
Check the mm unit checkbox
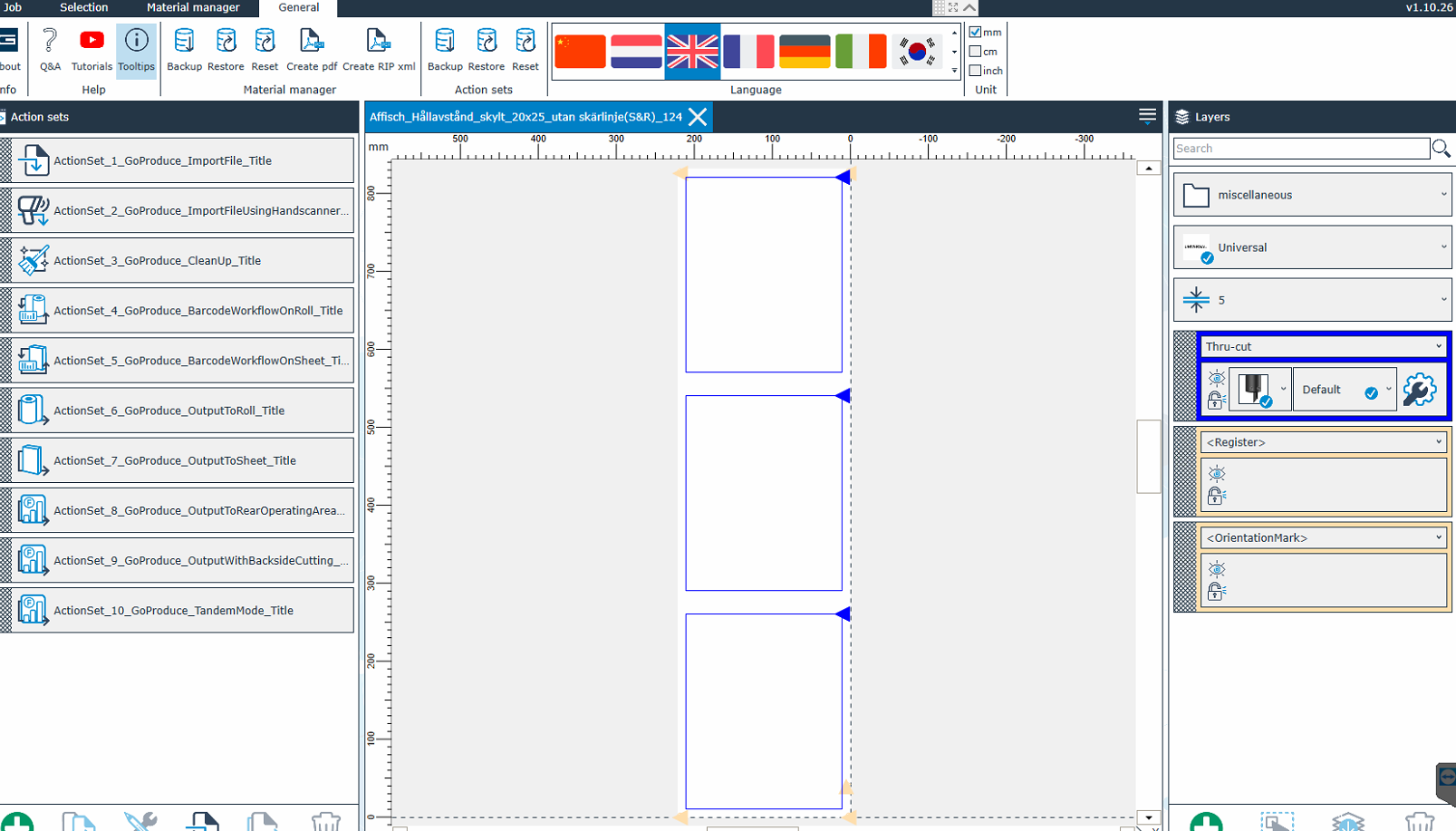976,32
